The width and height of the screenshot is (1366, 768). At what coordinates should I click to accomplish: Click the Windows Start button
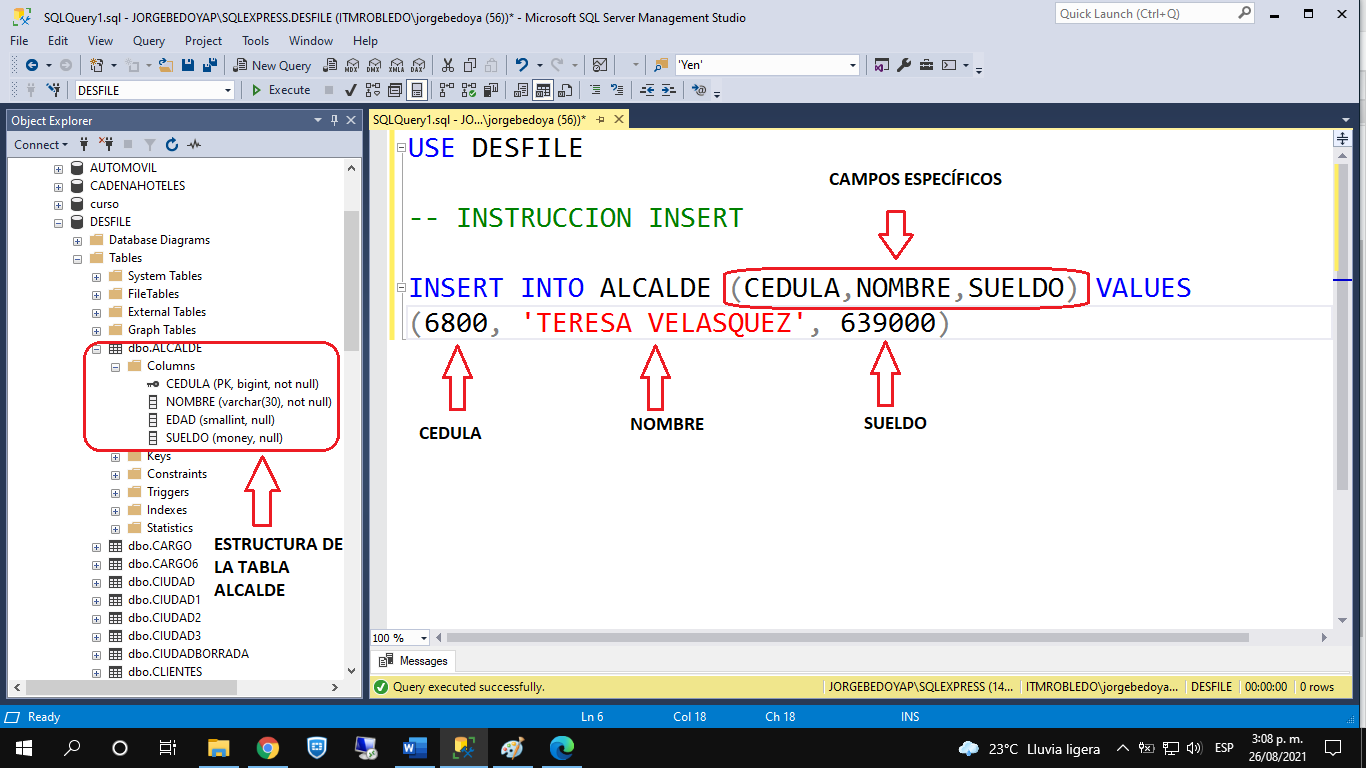coord(23,748)
